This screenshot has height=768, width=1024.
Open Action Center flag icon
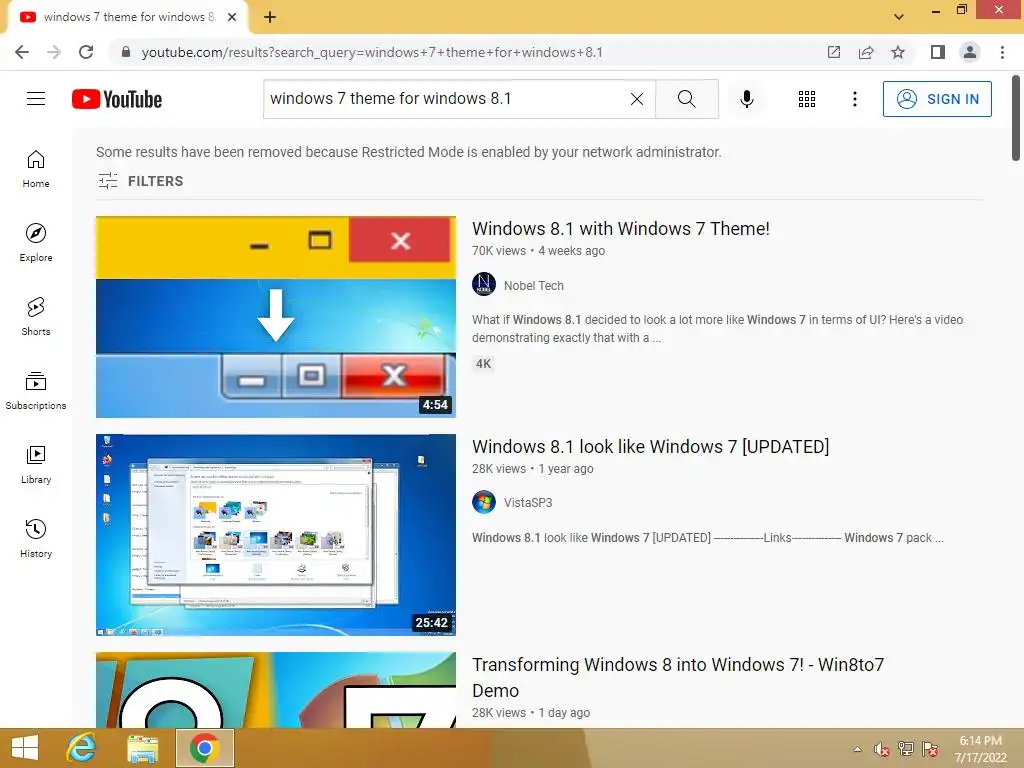[x=930, y=749]
